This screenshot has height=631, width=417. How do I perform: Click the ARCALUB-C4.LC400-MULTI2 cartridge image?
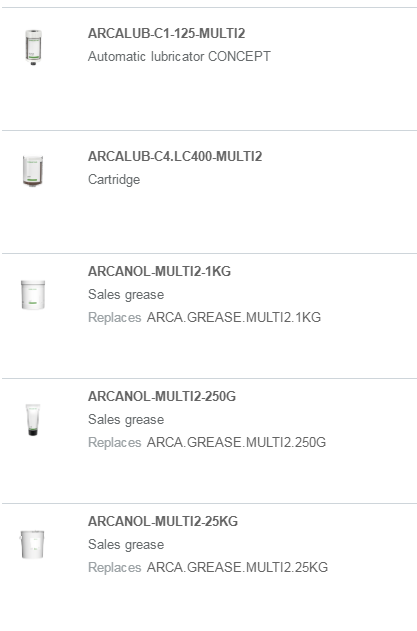33,171
